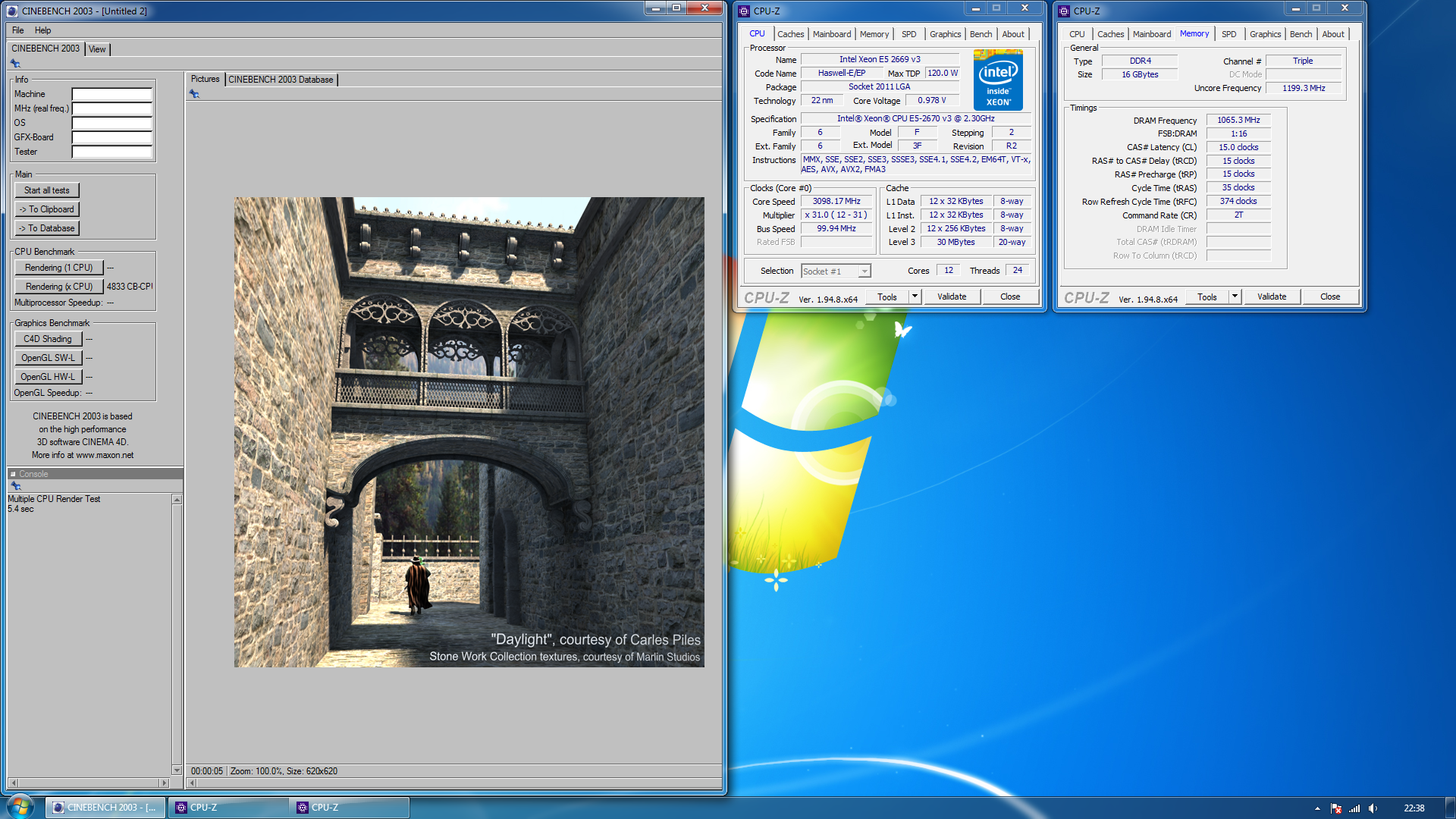1456x819 pixels.
Task: Open the volume speaker tray icon
Action: [1373, 808]
